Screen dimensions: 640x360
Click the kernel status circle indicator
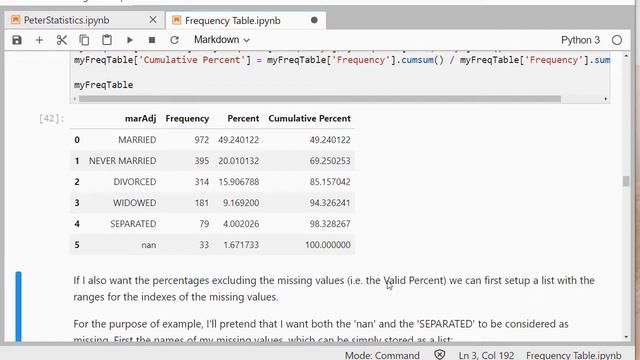(617, 40)
